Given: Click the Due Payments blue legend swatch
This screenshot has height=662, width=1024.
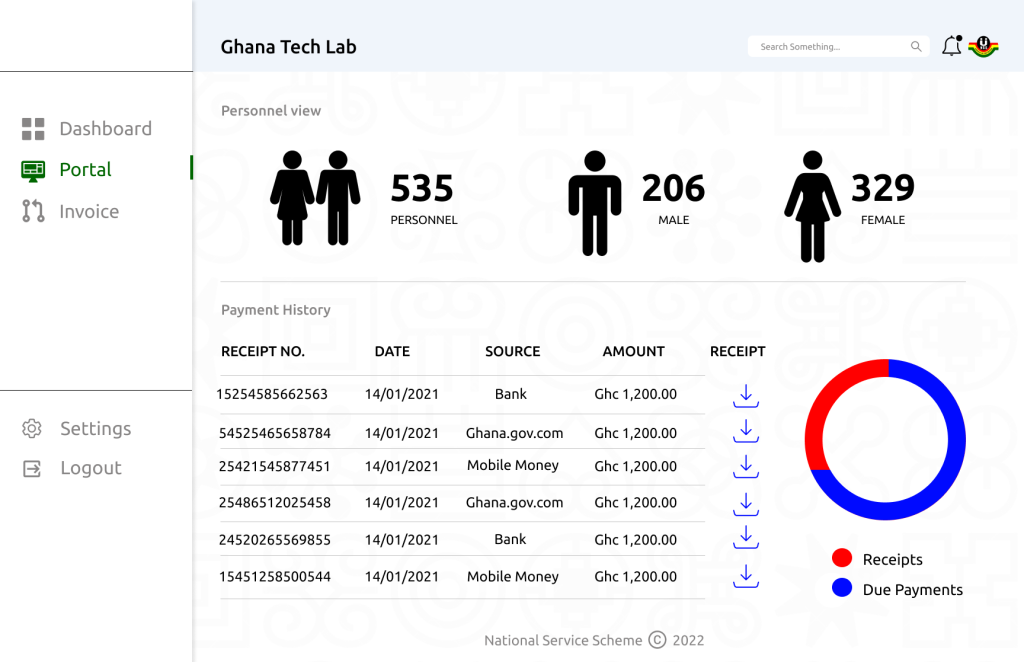Looking at the screenshot, I should pos(841,589).
